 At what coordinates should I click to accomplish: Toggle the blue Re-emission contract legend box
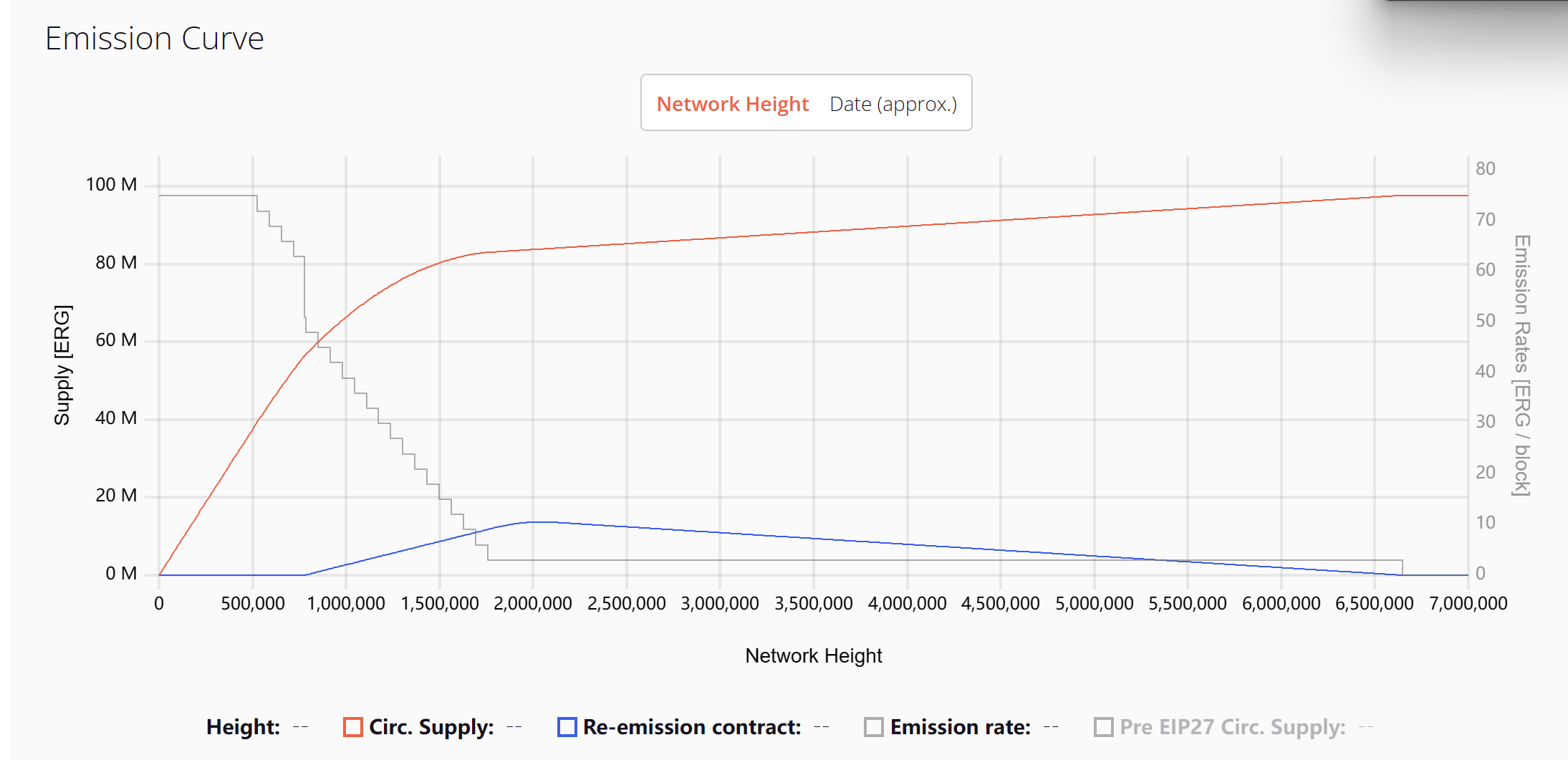coord(567,727)
